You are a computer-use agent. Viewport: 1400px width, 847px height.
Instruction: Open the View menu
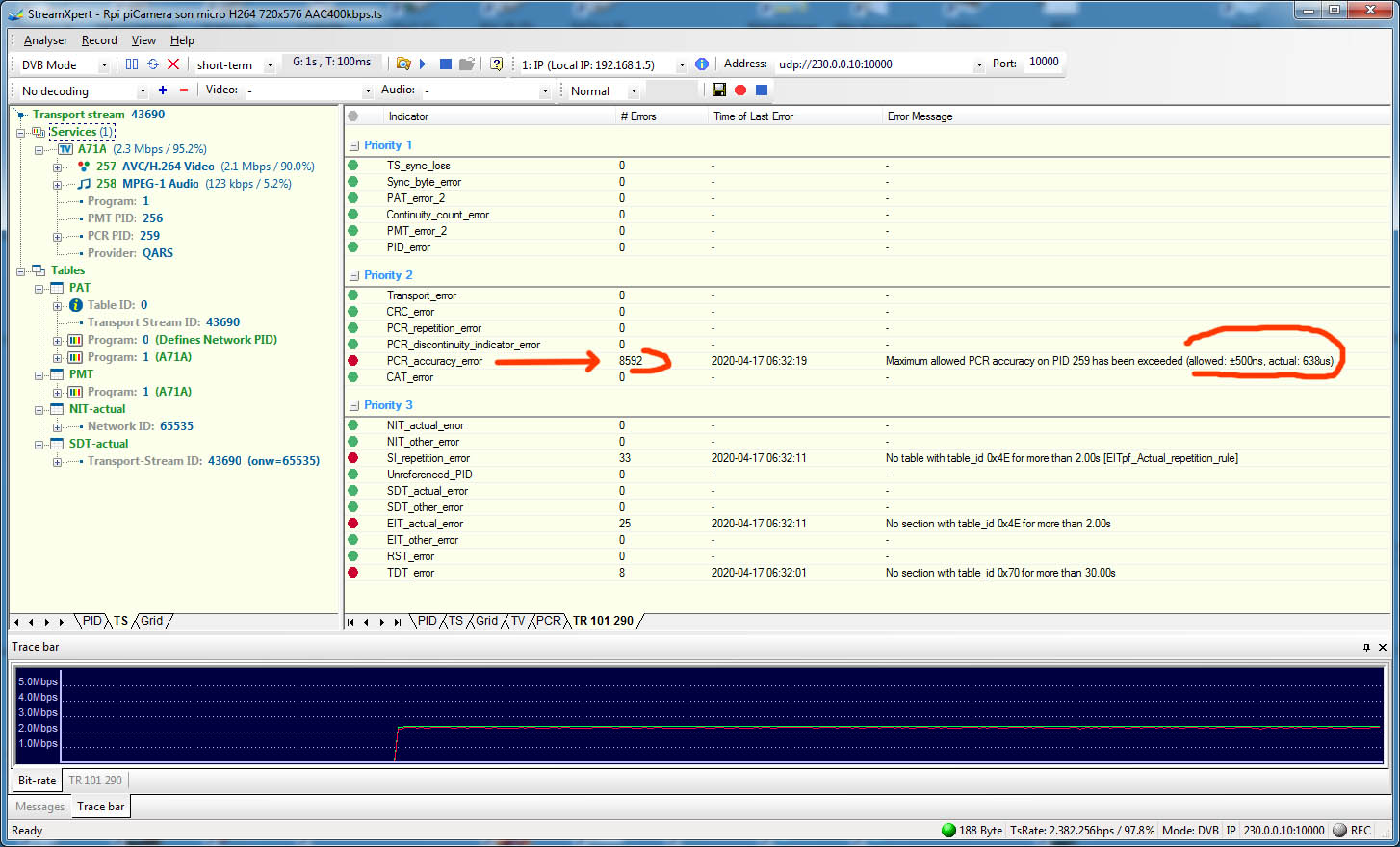pyautogui.click(x=143, y=40)
